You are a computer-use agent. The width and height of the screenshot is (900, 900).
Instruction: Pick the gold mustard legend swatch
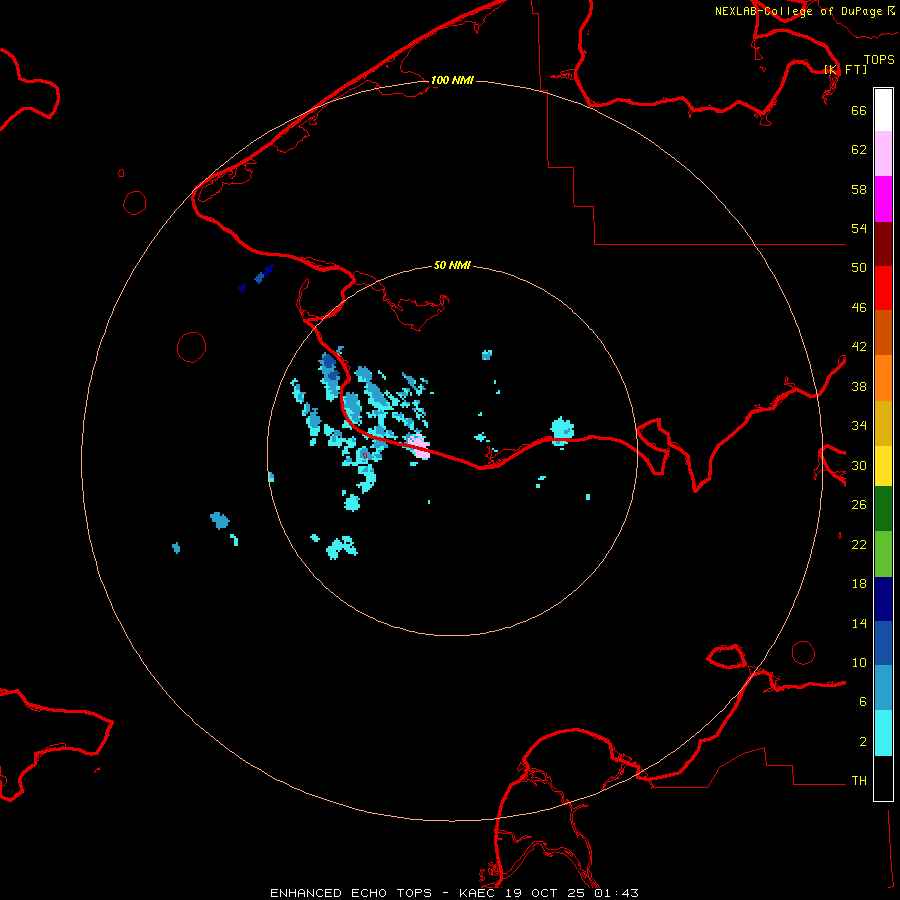[883, 423]
